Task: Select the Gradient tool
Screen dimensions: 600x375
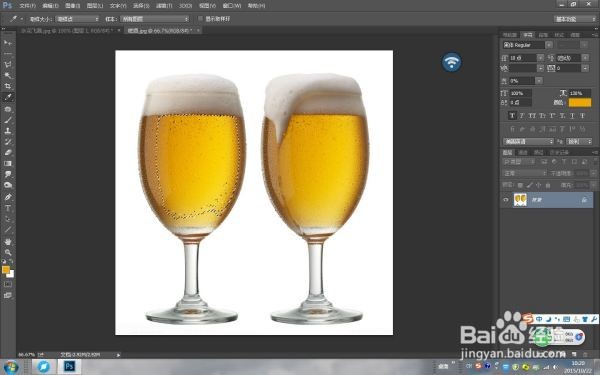Action: [x=8, y=163]
